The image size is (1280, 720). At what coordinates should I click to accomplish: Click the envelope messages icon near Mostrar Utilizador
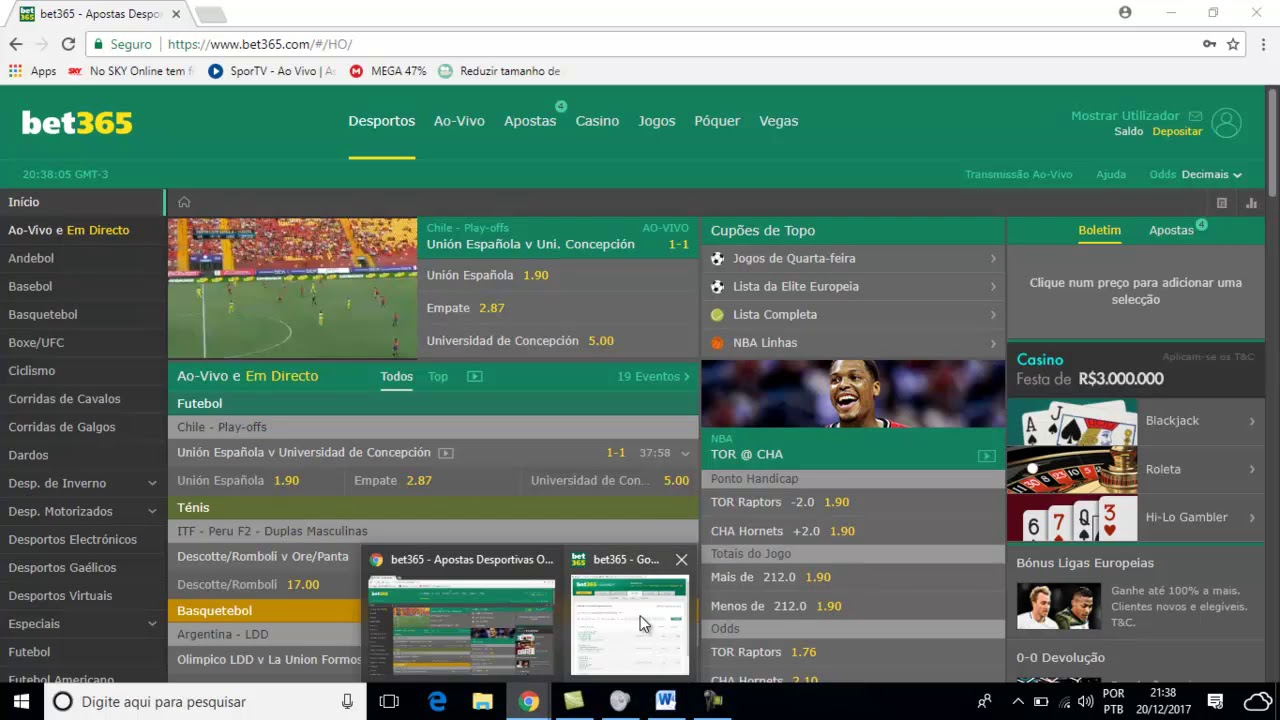[1195, 116]
